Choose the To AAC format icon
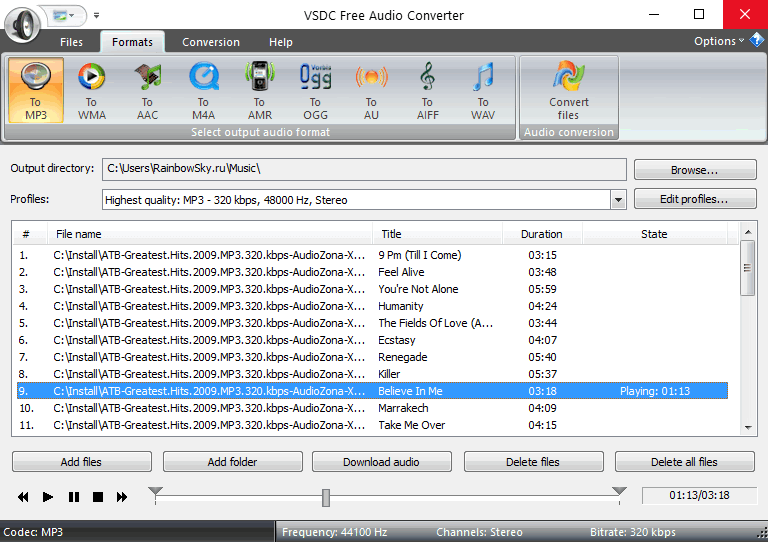 click(x=147, y=90)
